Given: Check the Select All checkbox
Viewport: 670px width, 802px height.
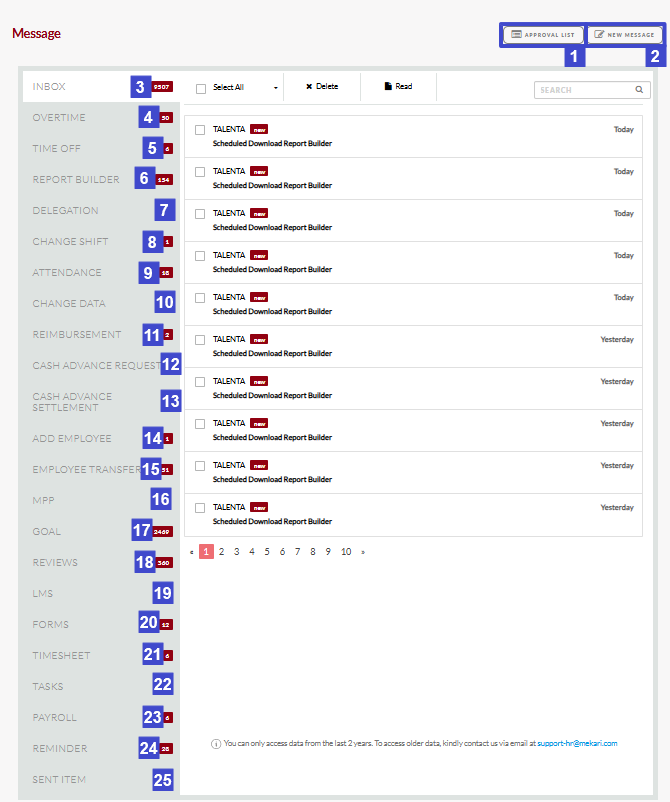Looking at the screenshot, I should 201,89.
